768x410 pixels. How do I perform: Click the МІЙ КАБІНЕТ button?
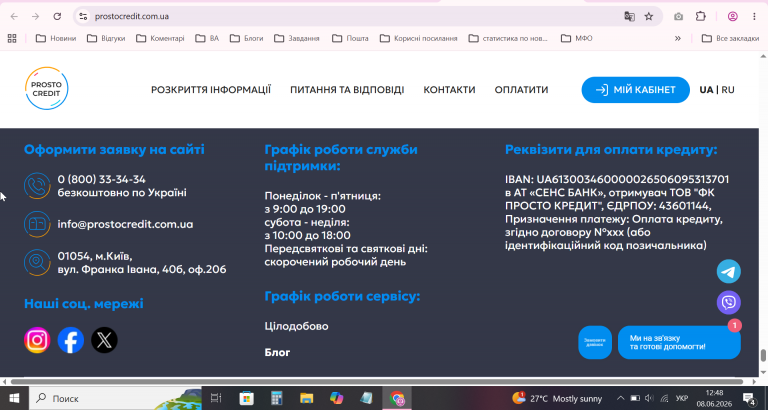tap(635, 90)
